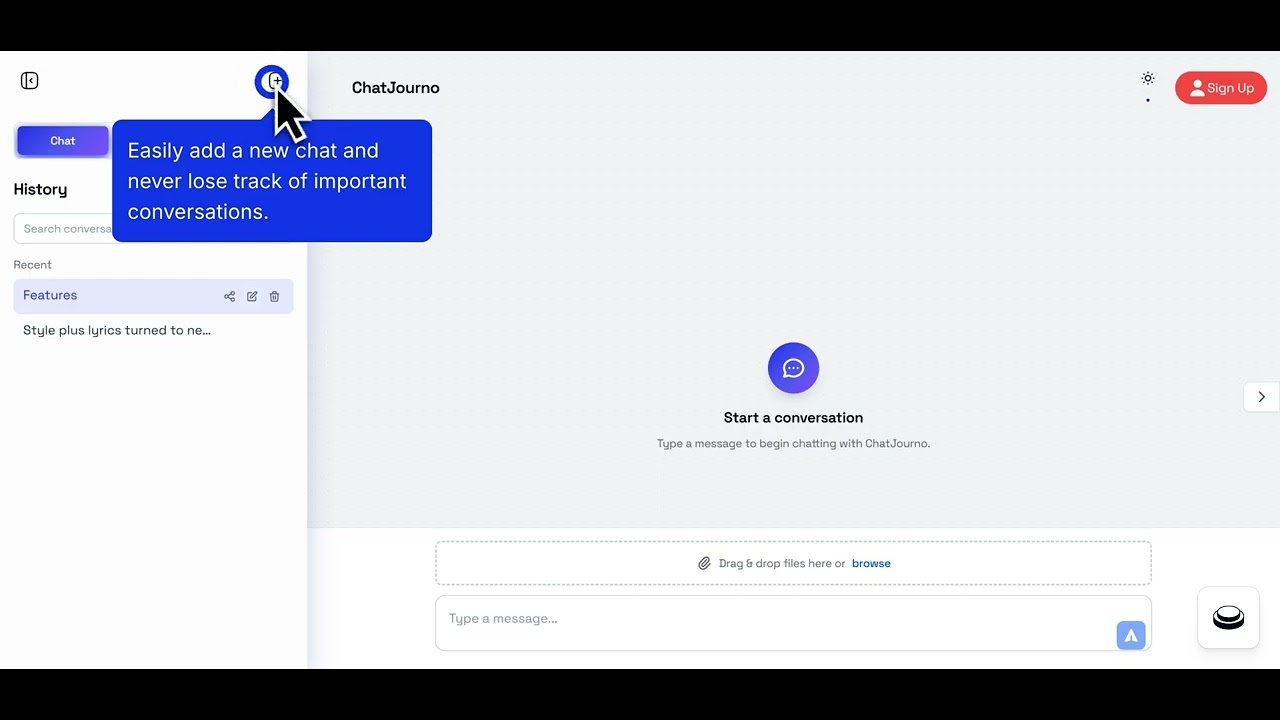Open the floating widget button at bottom right
This screenshot has height=720, width=1280.
click(1228, 618)
